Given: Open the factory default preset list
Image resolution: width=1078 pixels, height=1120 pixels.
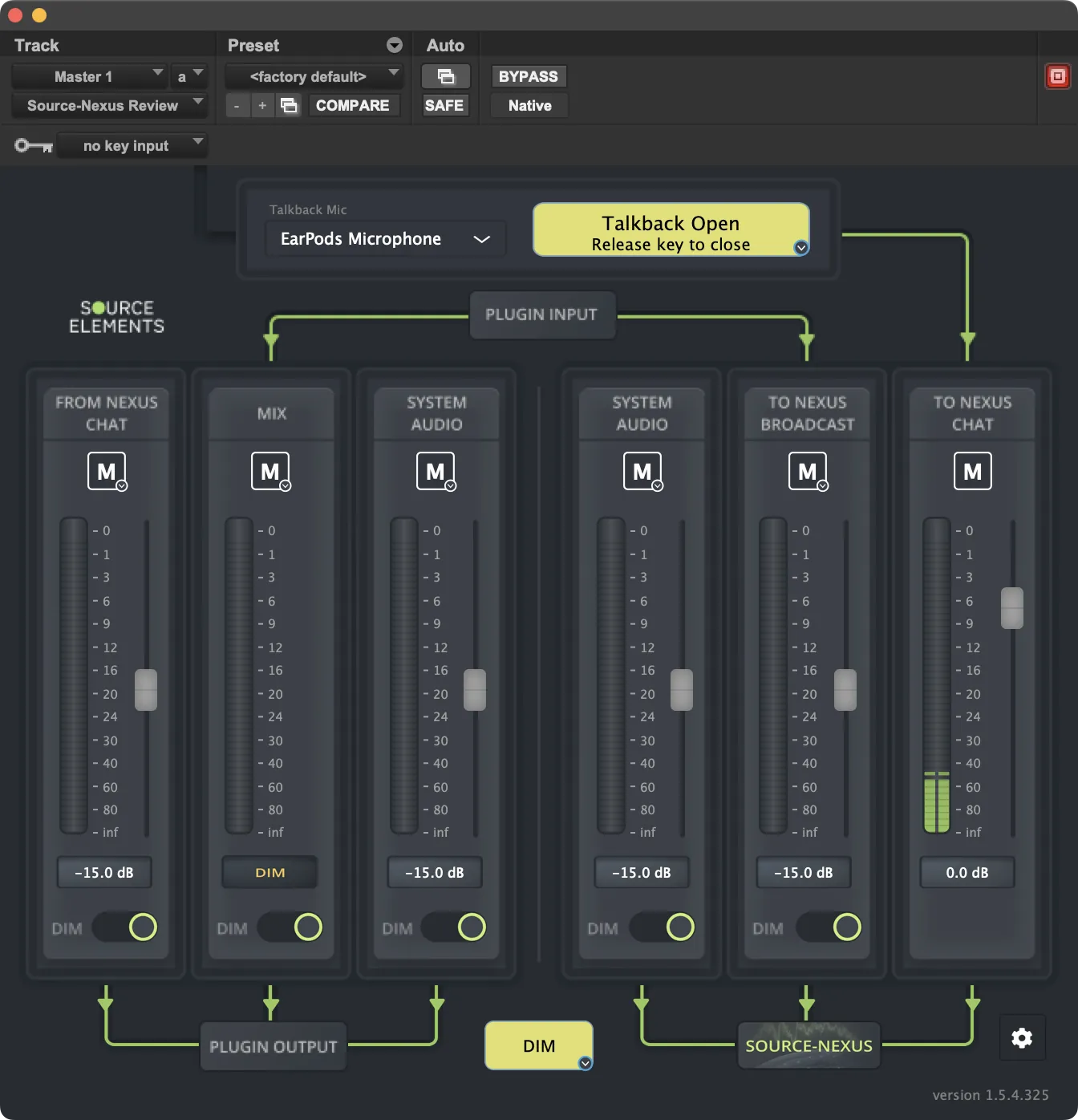Looking at the screenshot, I should pos(314,76).
